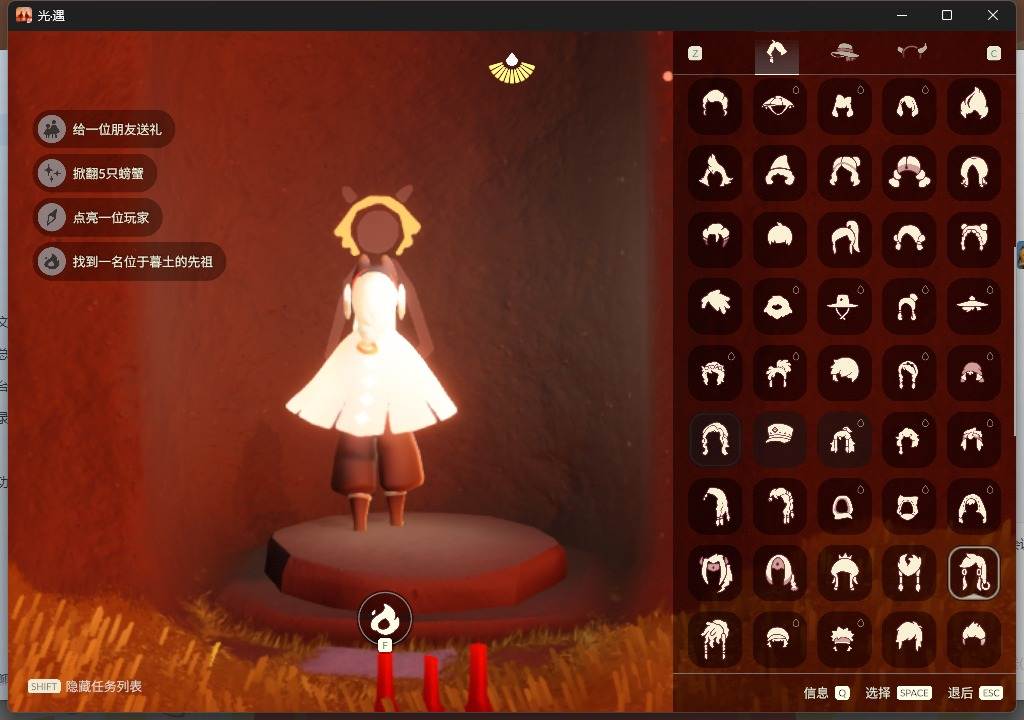Screen dimensions: 1024x720
Task: Choose the conical hat with beaded chin strap
Action: tap(779, 106)
